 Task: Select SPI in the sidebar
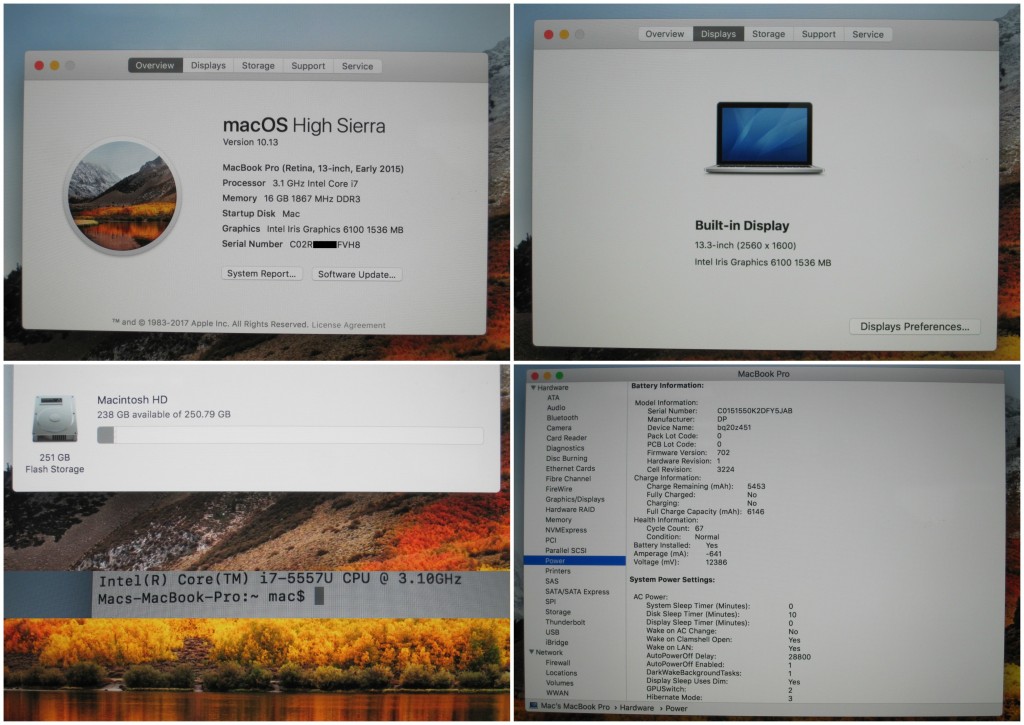551,602
